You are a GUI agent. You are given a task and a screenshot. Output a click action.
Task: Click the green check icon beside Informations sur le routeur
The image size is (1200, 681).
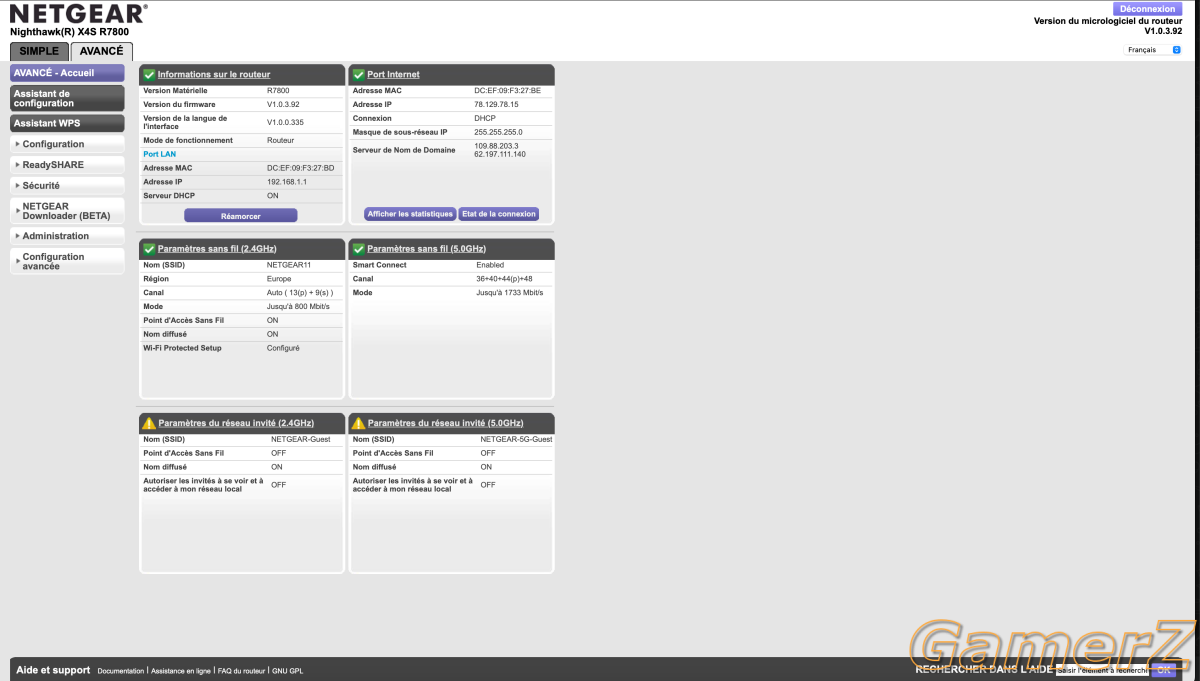coord(149,75)
